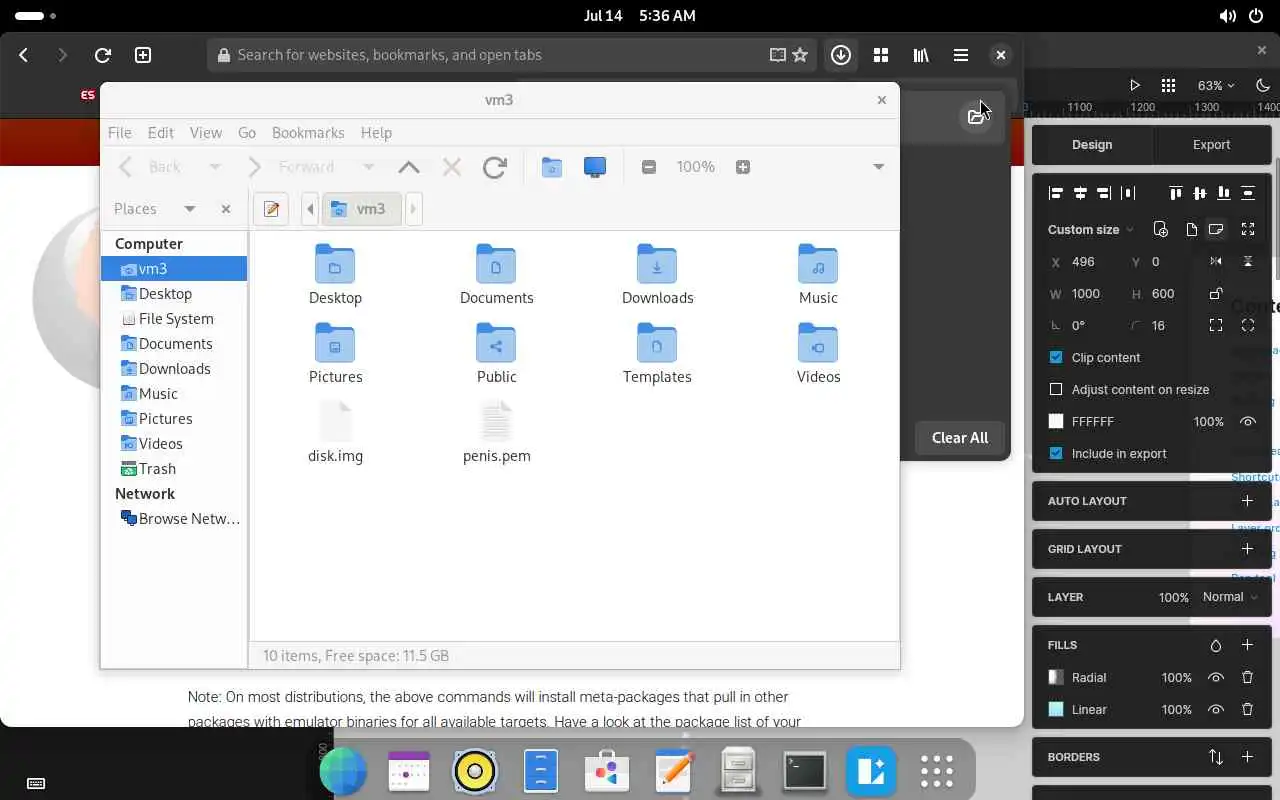Add grid layout with plus

(x=1247, y=549)
